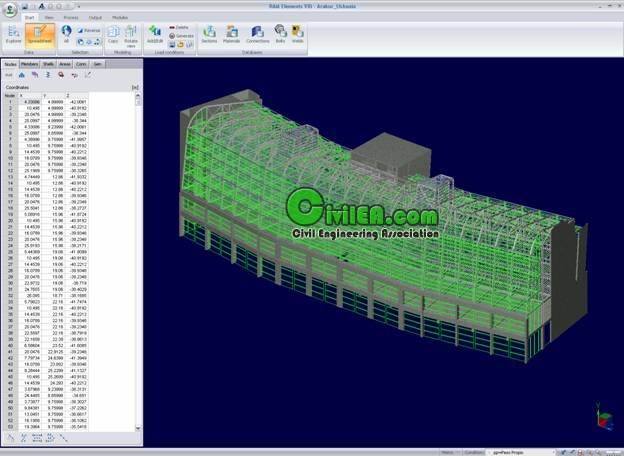Click the purple node tool icon
This screenshot has width=624, height=456.
click(x=35, y=75)
